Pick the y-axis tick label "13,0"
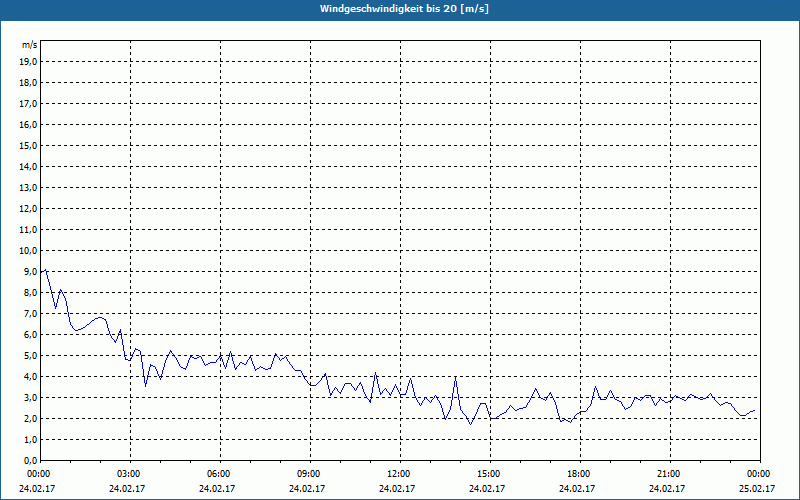 (x=28, y=188)
